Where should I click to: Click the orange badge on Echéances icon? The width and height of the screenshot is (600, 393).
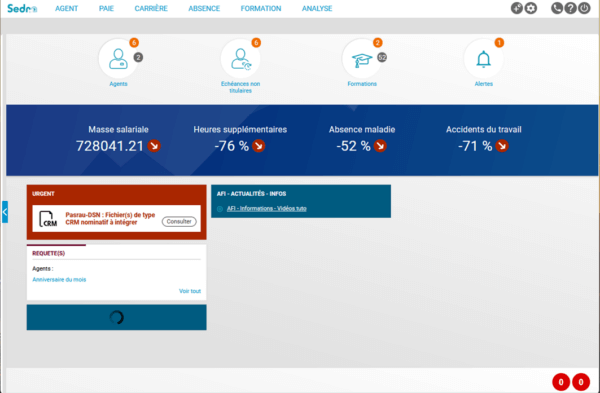256,42
